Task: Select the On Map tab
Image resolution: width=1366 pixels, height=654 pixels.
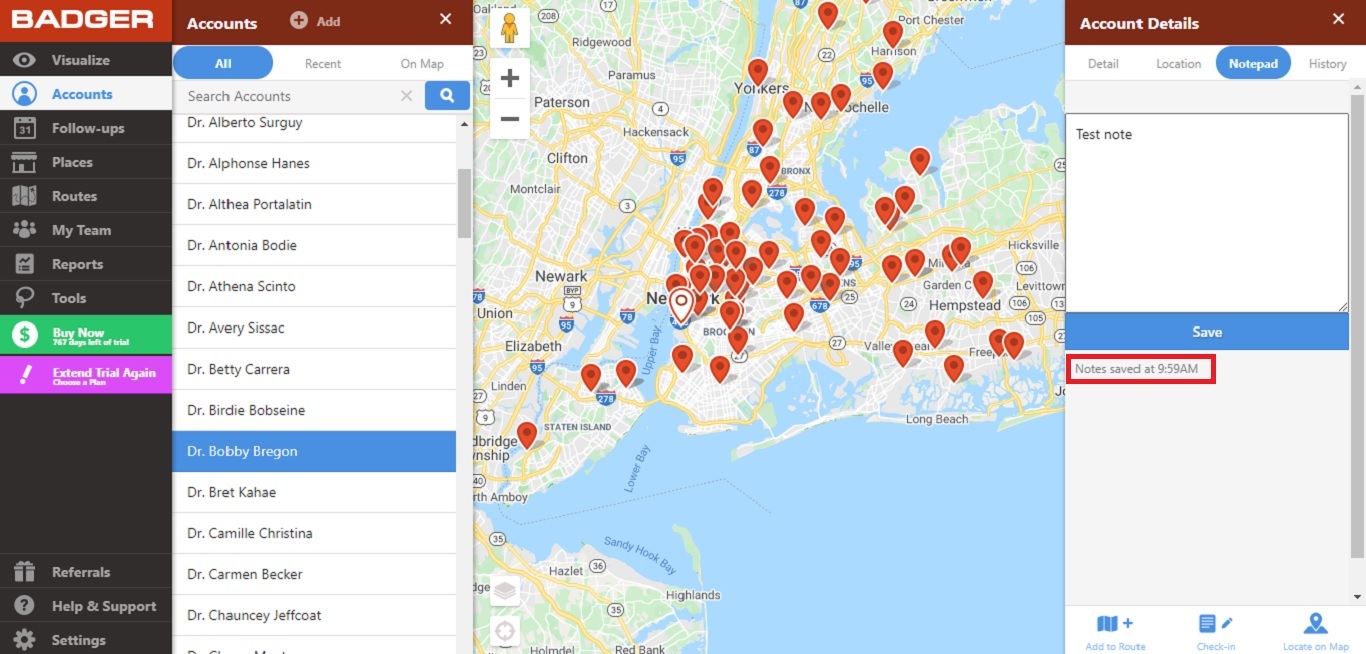Action: (x=421, y=63)
